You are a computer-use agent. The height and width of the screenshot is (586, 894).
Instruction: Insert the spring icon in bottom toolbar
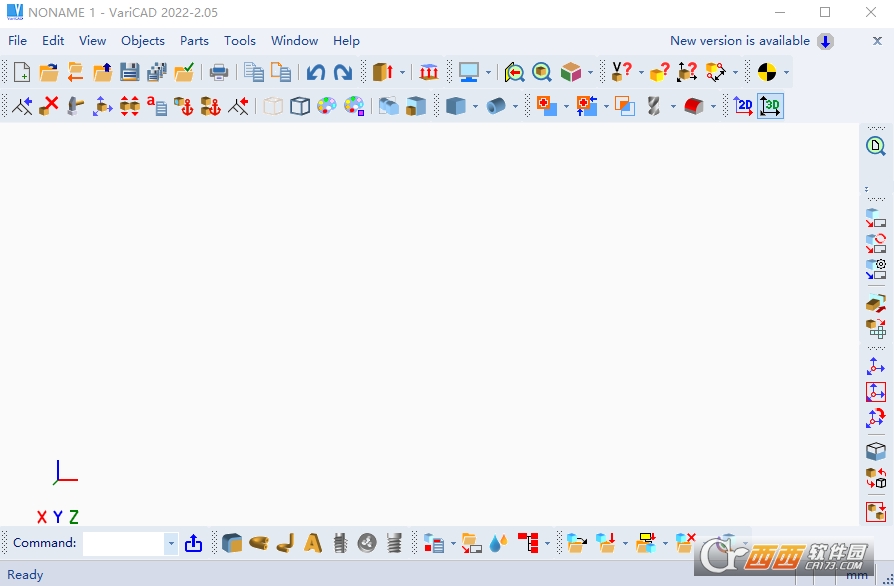(x=394, y=543)
